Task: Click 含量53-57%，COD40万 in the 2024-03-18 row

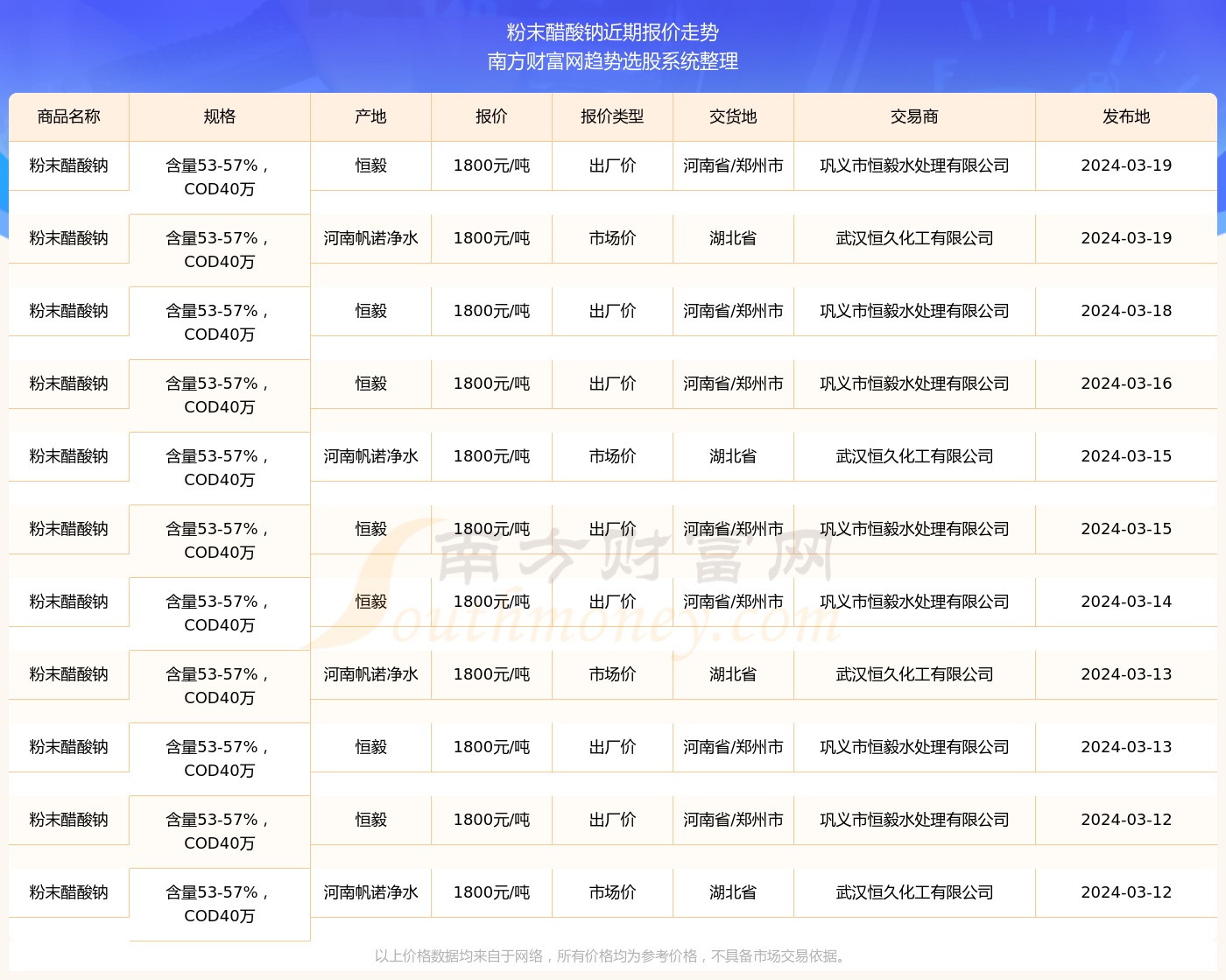Action: (x=220, y=322)
